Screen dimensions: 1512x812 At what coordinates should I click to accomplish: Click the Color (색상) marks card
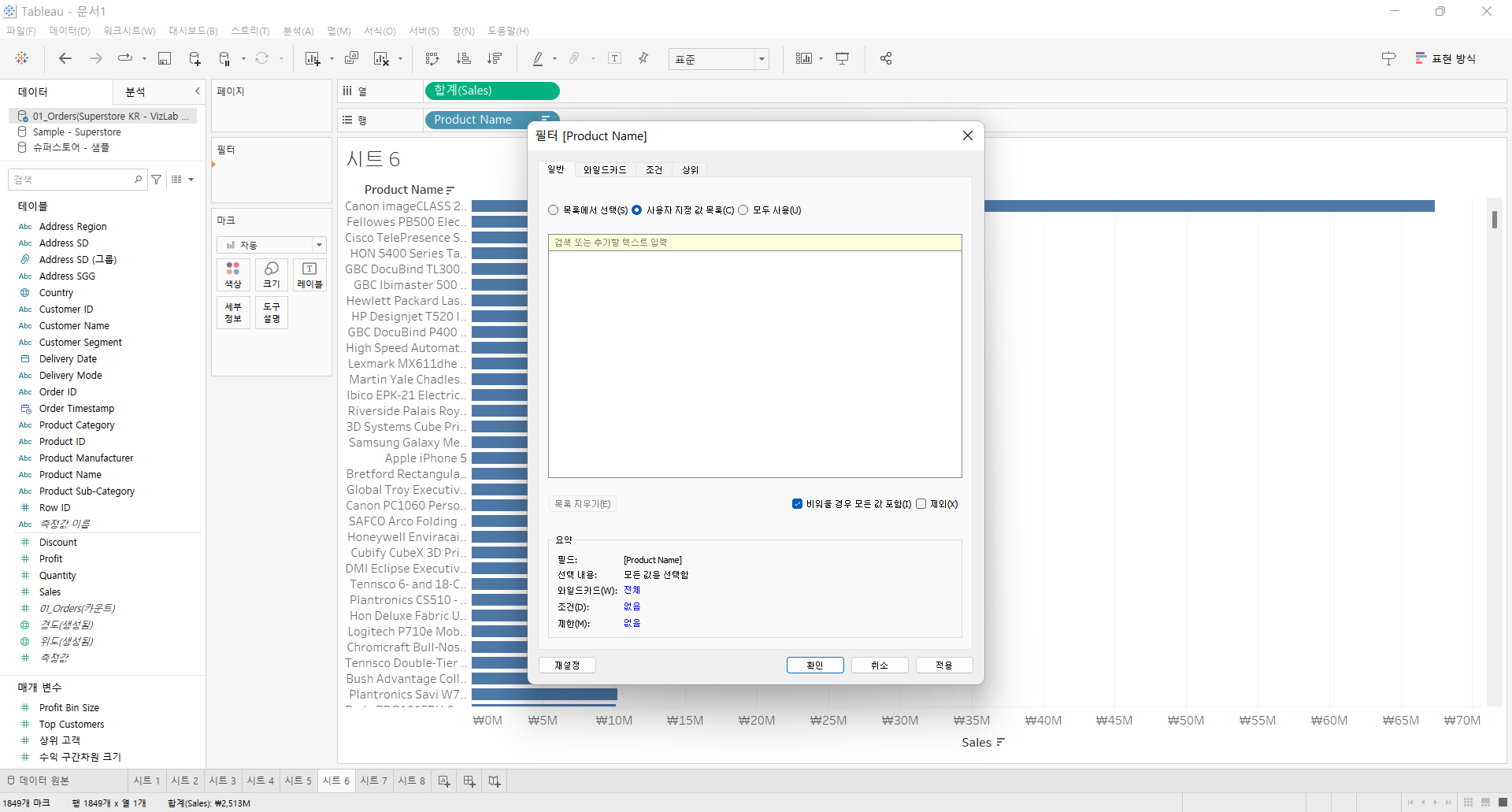point(233,275)
